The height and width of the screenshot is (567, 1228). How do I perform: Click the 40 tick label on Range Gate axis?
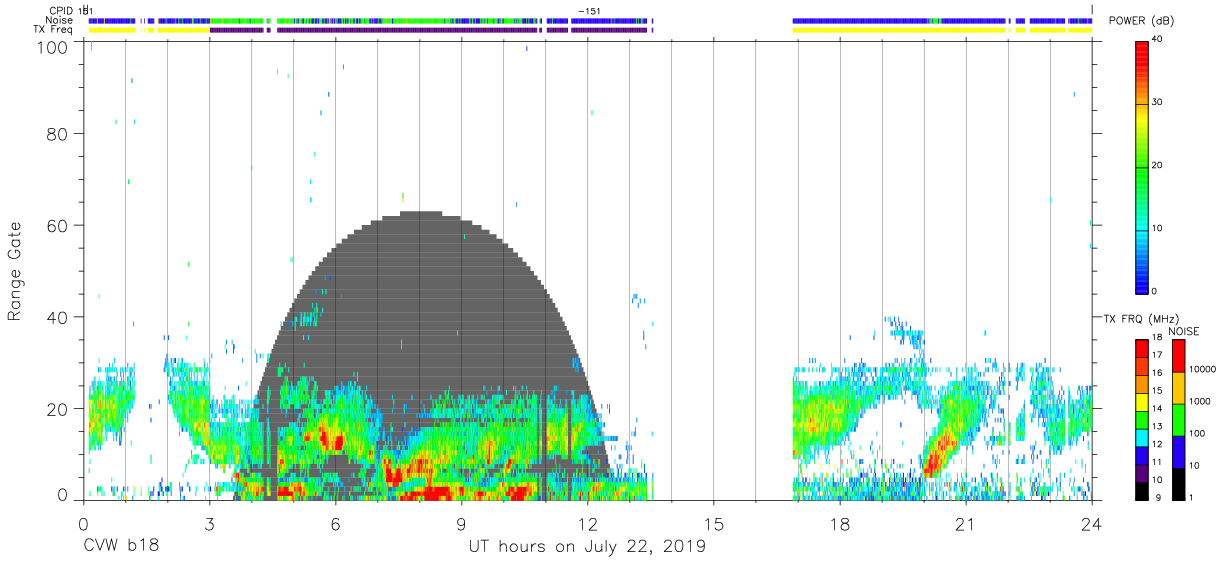[x=59, y=317]
